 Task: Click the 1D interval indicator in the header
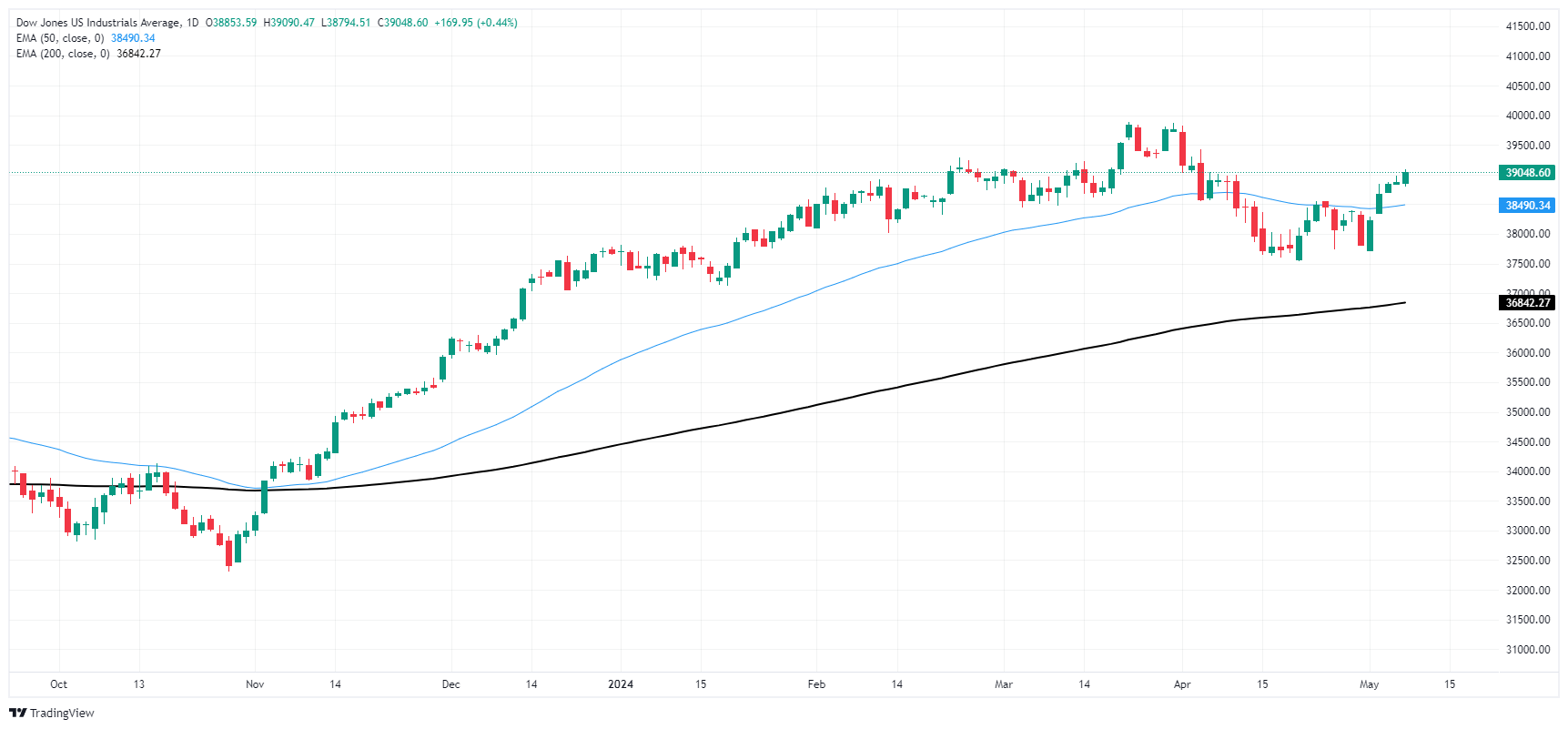192,23
